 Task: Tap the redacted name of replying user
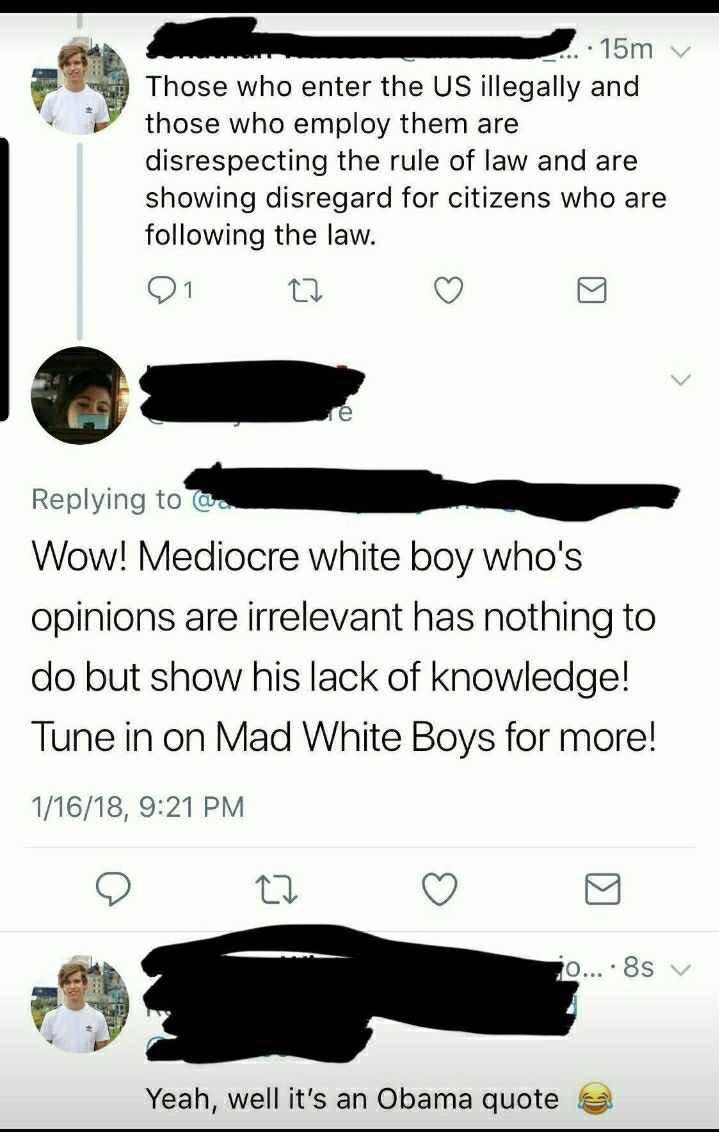pos(253,391)
